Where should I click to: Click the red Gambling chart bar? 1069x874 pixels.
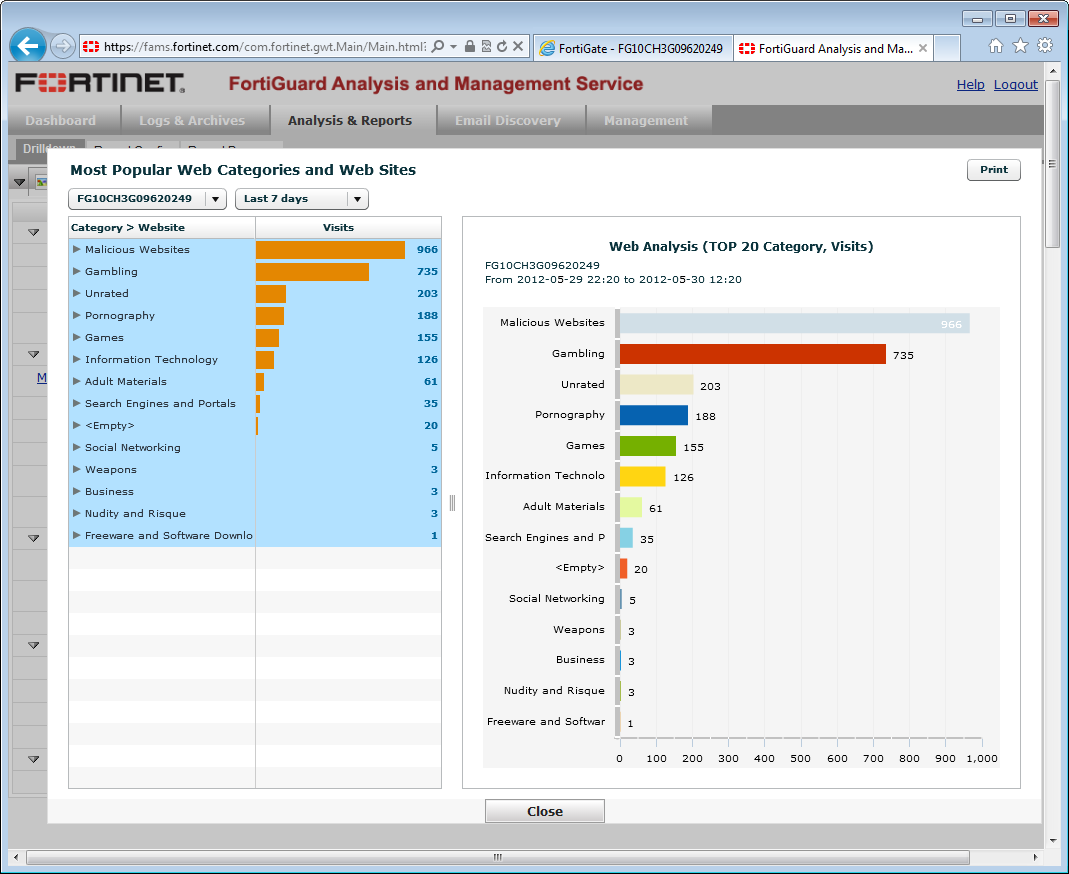[753, 354]
